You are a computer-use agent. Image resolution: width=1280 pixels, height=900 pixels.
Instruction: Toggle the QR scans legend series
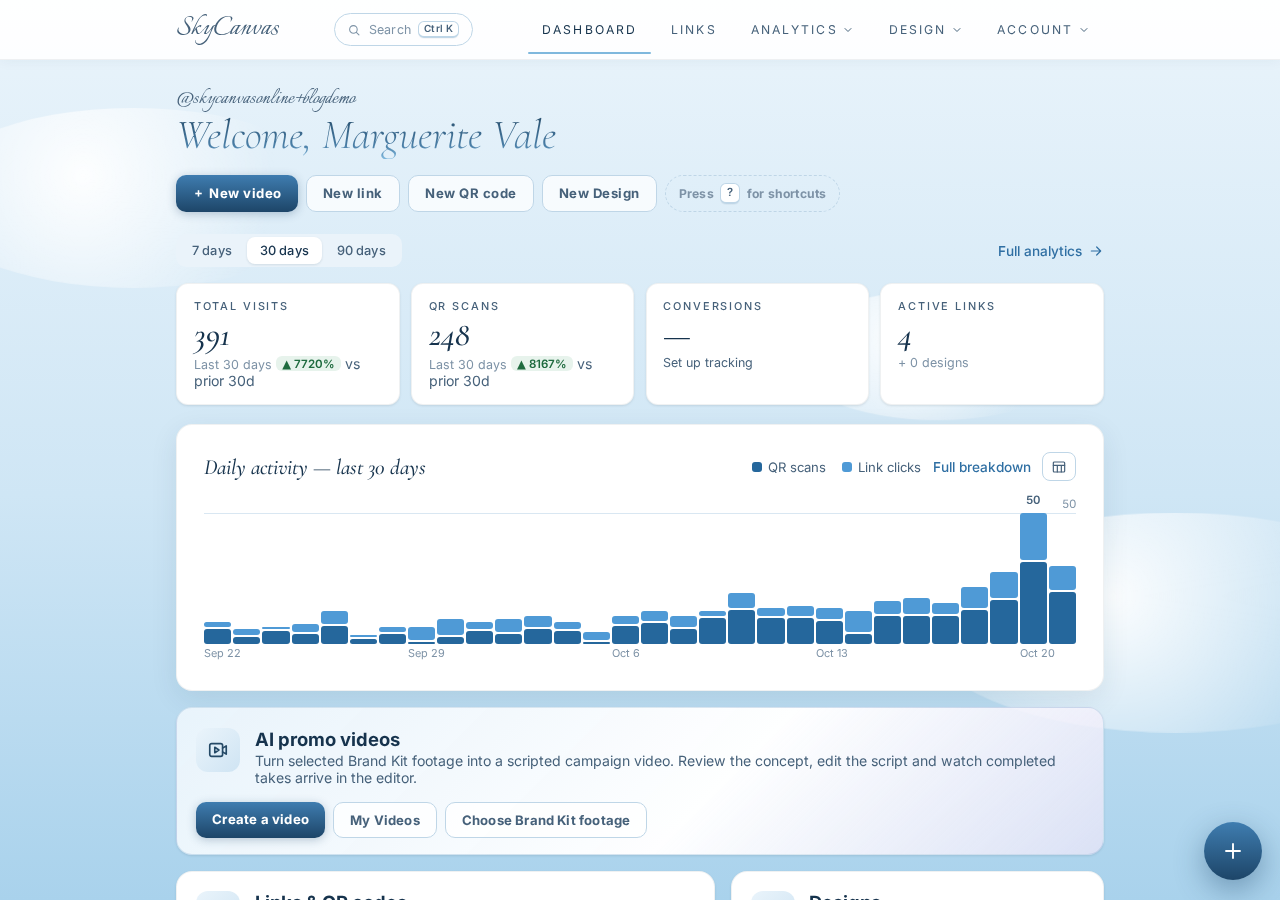pyautogui.click(x=789, y=467)
